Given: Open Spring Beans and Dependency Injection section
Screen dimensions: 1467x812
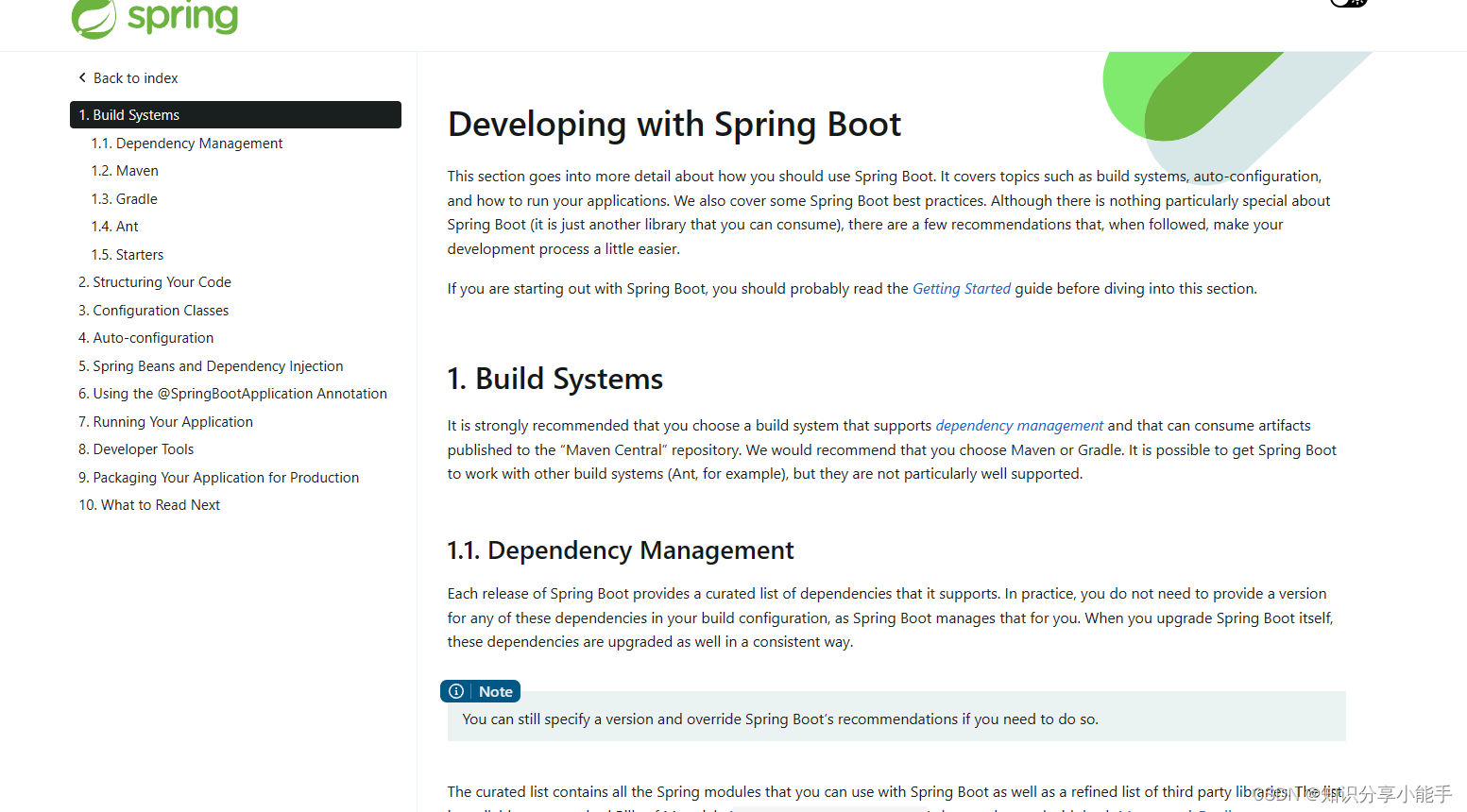Looking at the screenshot, I should coord(211,366).
